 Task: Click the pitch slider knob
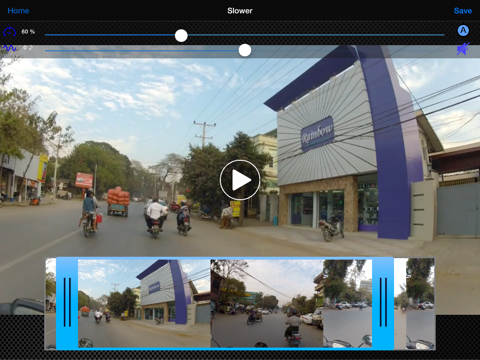click(245, 50)
